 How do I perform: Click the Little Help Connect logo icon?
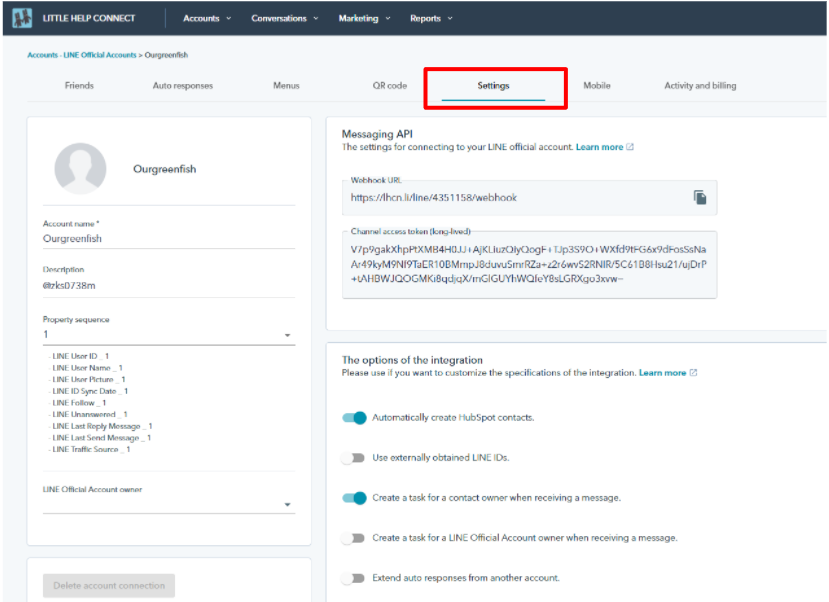[22, 18]
